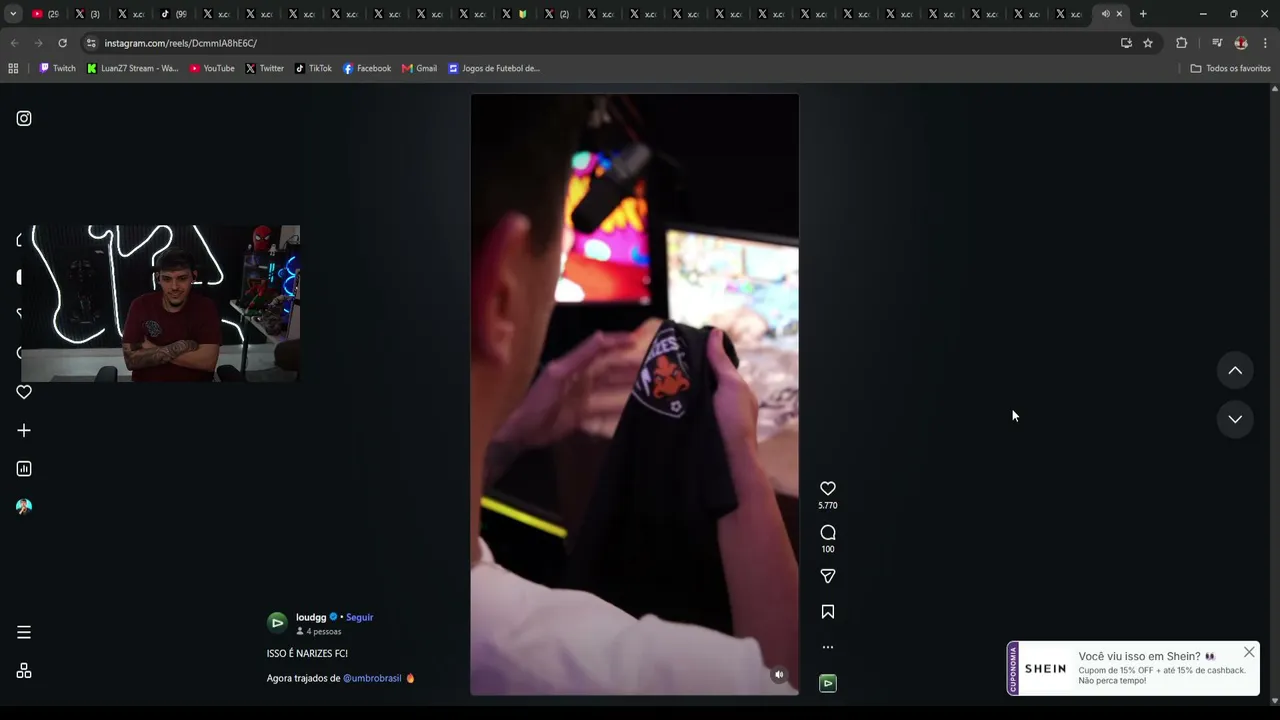Open the Twitch bookmark
Viewport: 1280px width, 720px height.
(57, 68)
